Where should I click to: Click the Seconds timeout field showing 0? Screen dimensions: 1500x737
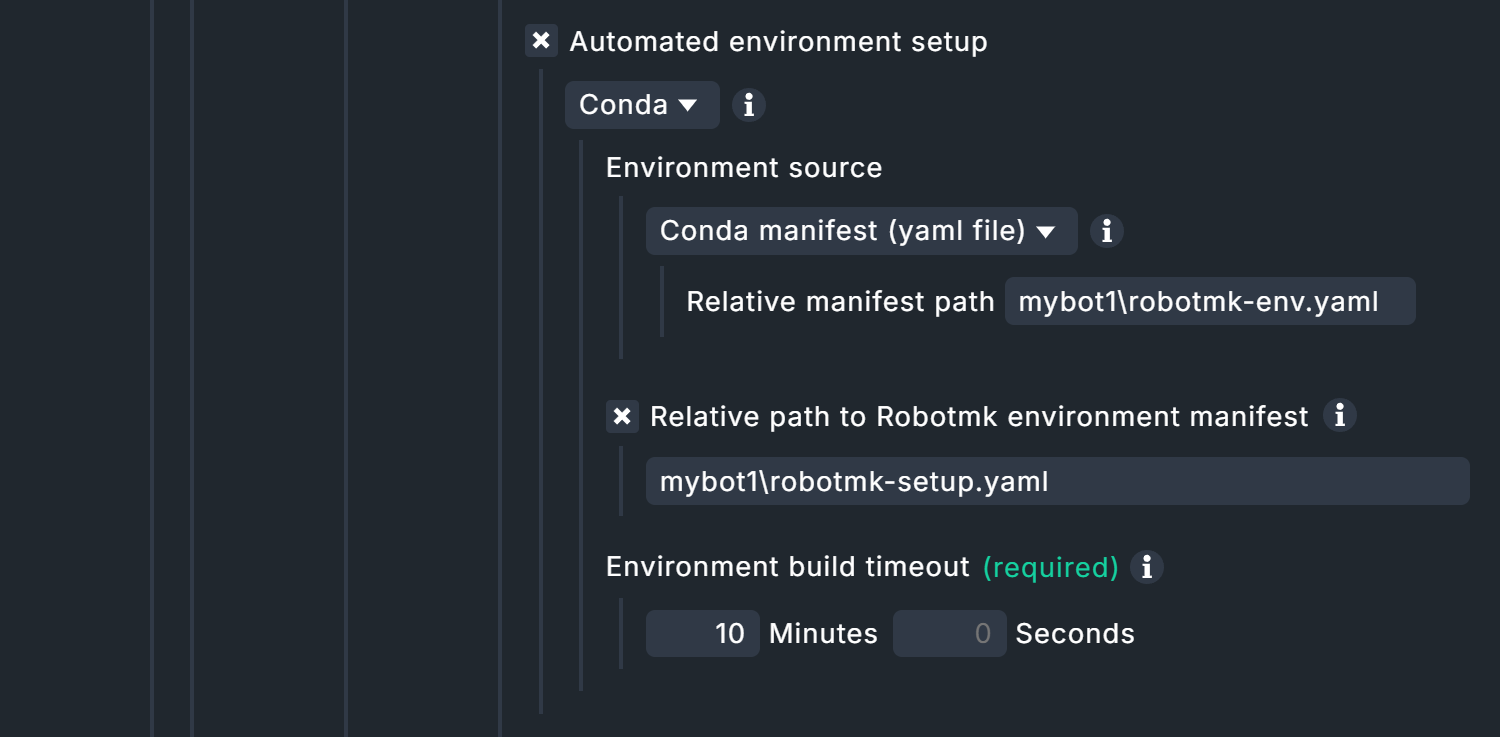coord(949,633)
